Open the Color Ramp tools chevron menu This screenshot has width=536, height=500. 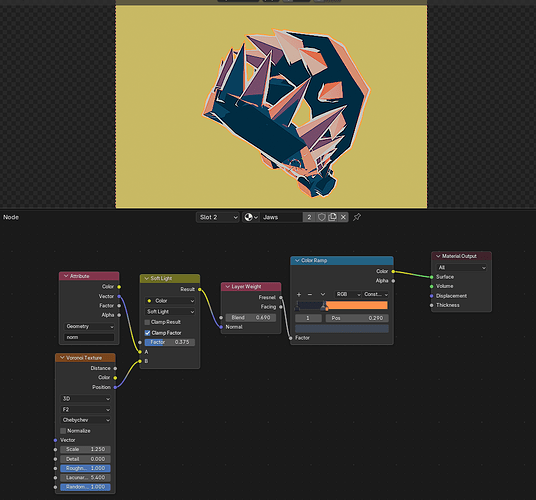[323, 294]
